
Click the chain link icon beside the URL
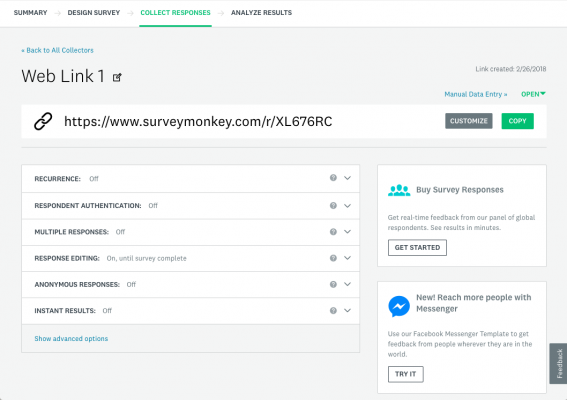click(43, 121)
